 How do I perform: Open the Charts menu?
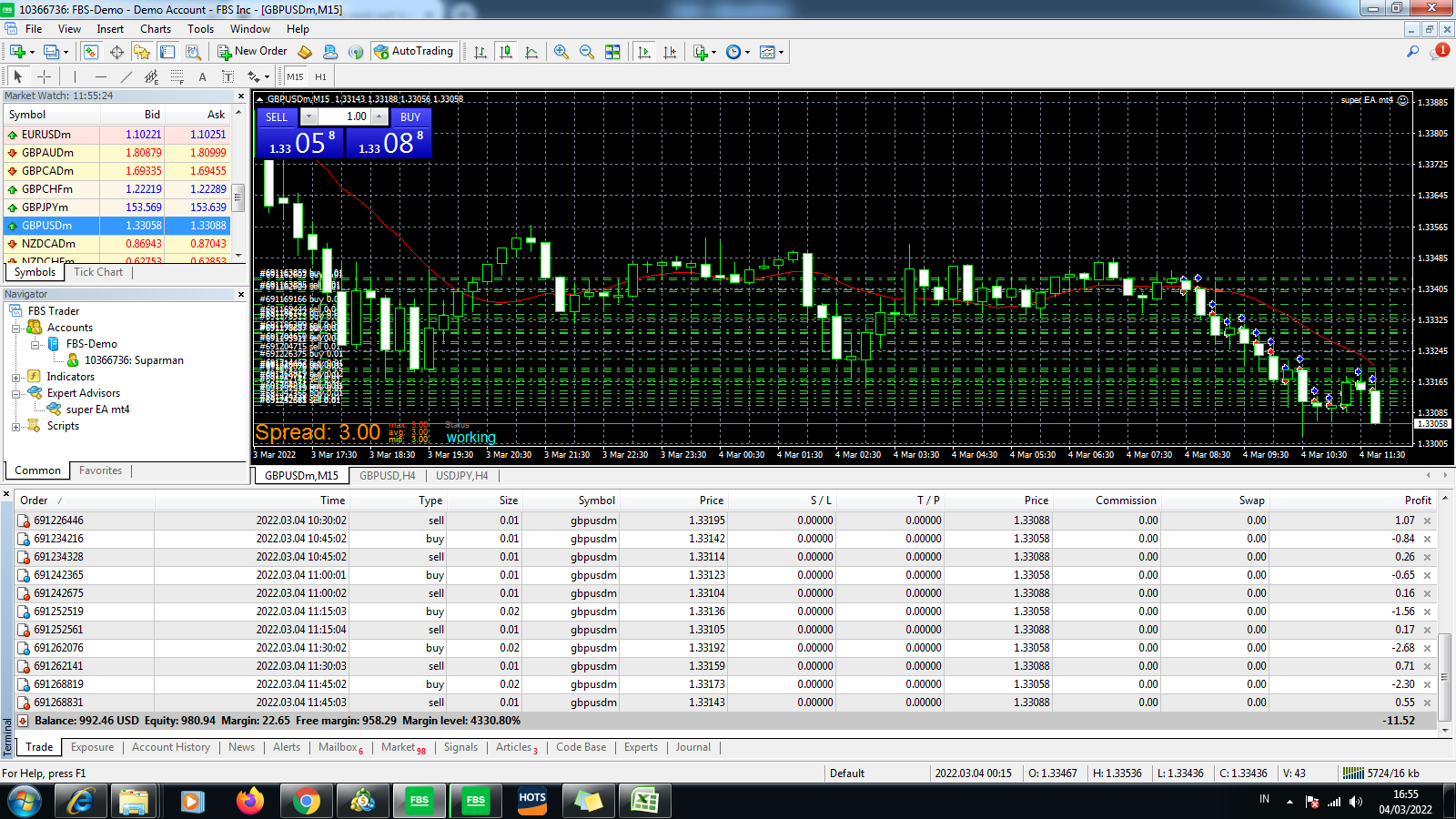[156, 29]
